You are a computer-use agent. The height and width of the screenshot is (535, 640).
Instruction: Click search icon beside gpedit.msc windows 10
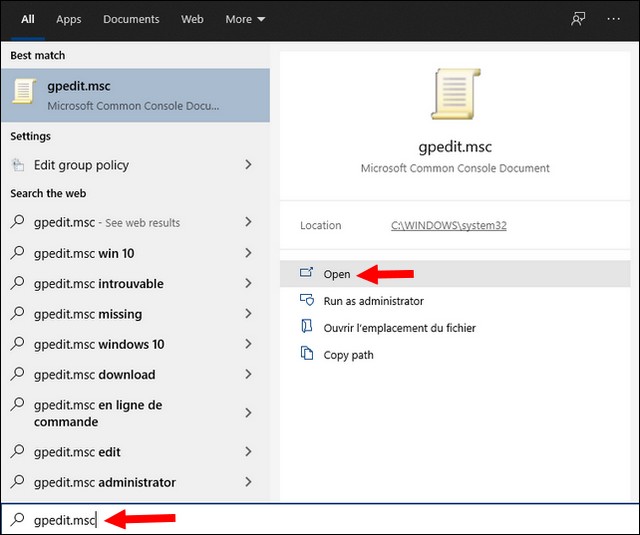(18, 343)
